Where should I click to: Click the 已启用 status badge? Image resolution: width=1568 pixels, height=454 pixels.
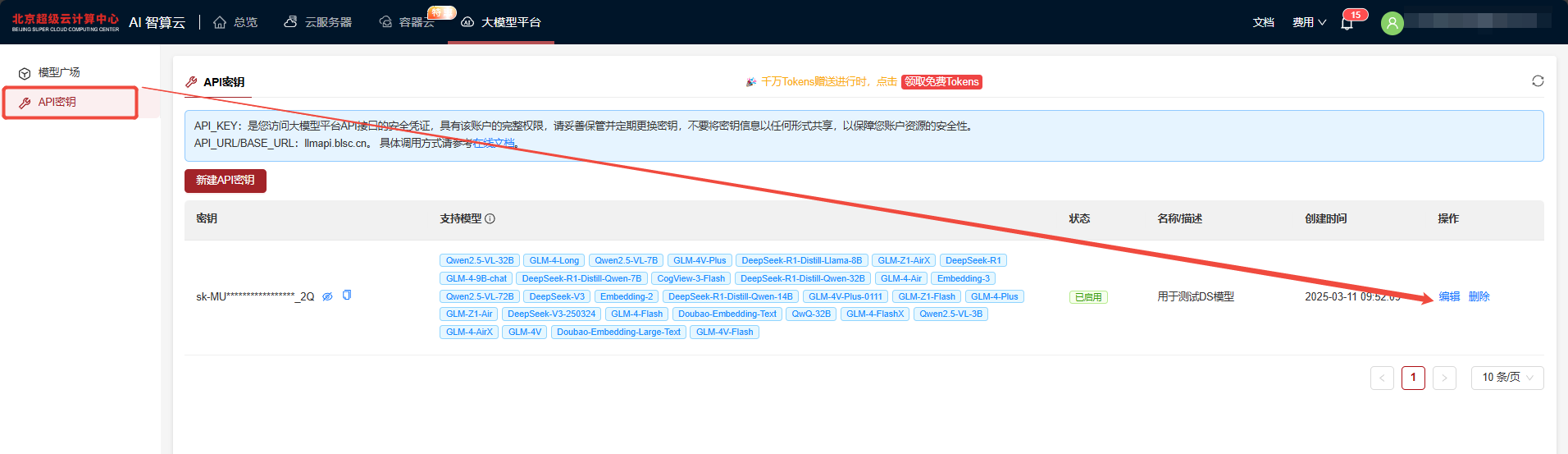(1088, 297)
